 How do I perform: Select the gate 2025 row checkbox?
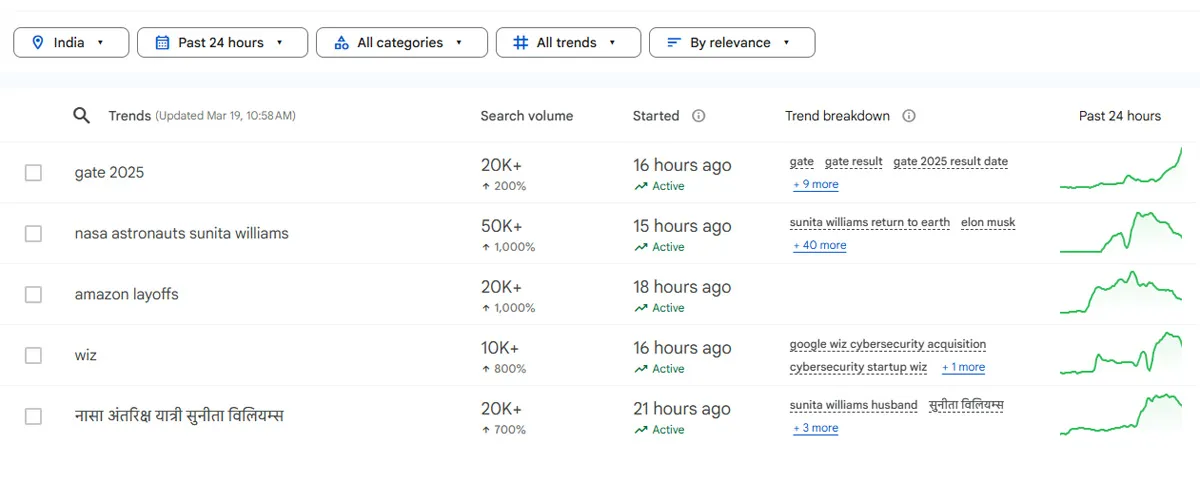tap(33, 173)
